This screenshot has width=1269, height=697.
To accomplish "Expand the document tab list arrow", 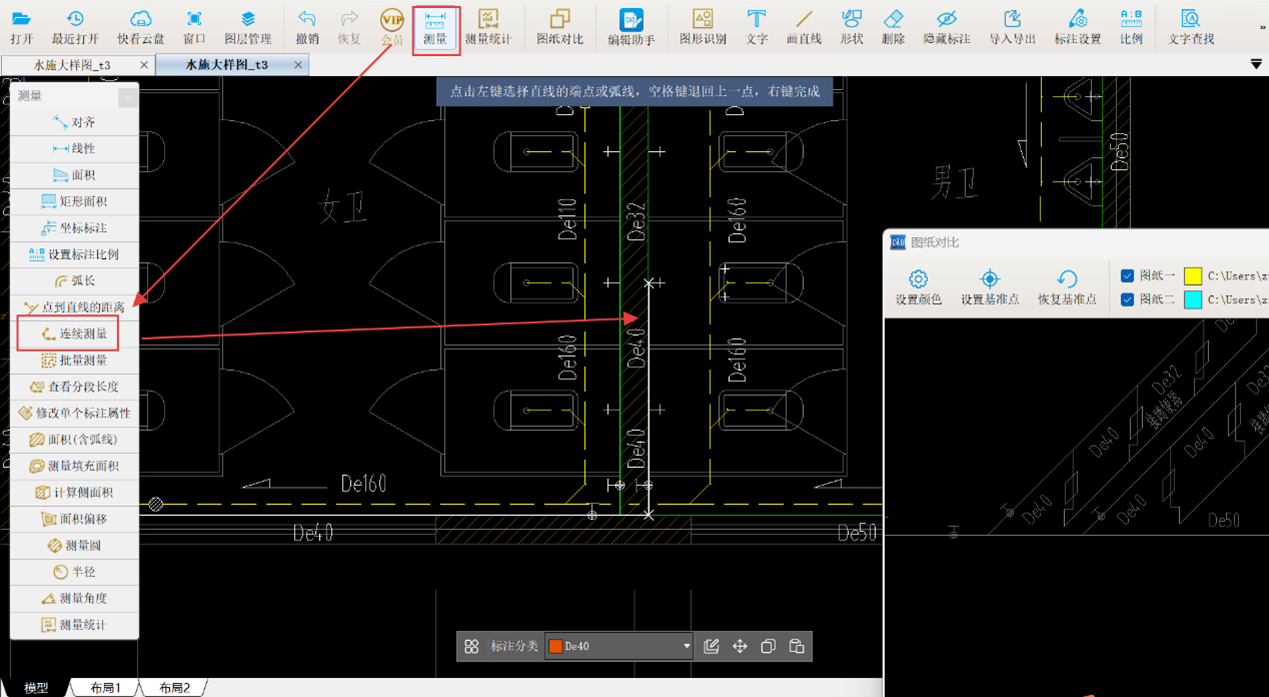I will [x=1256, y=65].
